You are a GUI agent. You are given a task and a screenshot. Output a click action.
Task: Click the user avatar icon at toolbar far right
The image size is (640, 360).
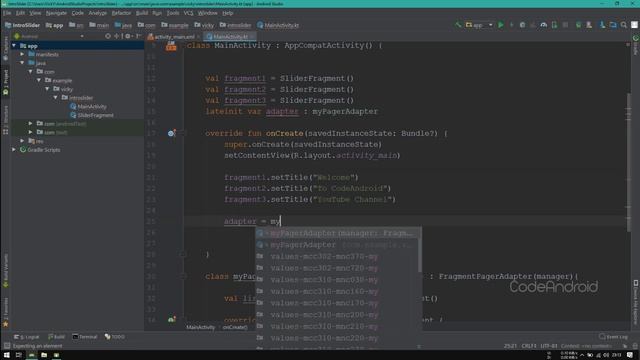tap(634, 25)
